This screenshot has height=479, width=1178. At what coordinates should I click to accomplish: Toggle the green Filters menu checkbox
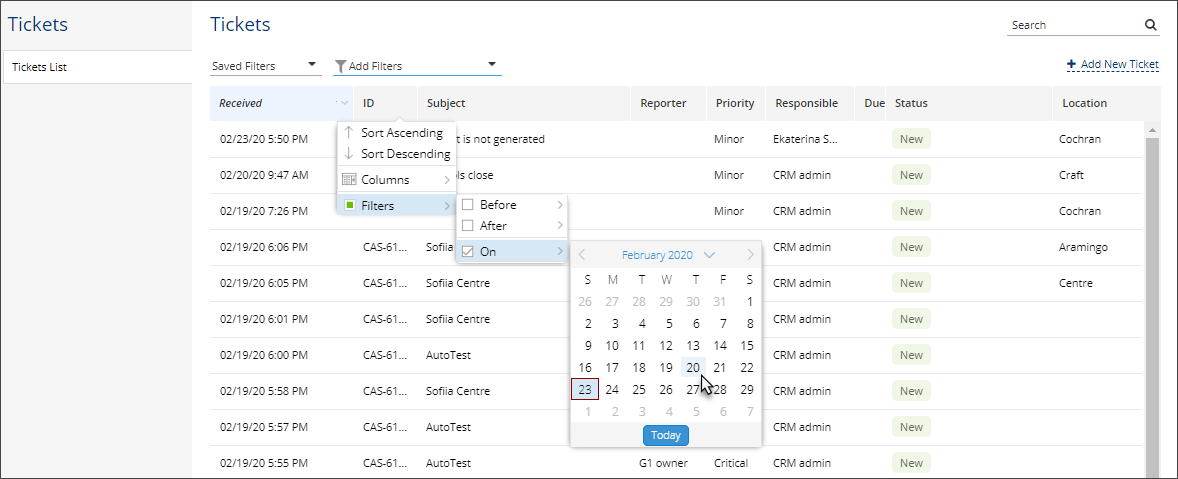(x=349, y=205)
